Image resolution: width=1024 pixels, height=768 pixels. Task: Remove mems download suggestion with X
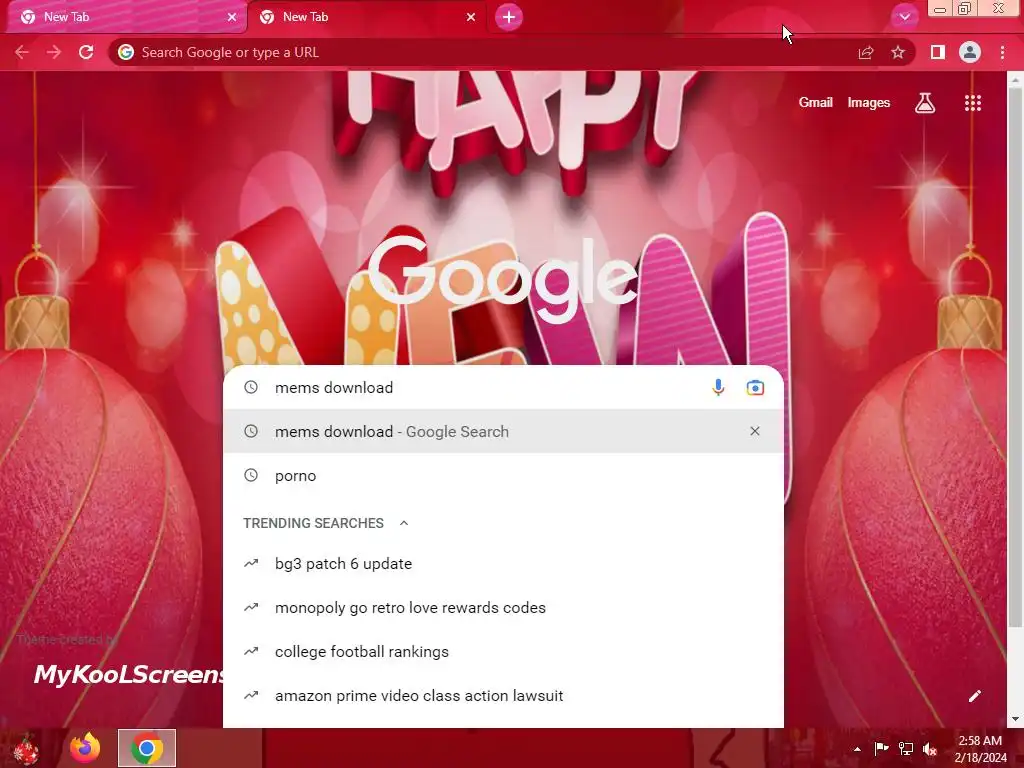tap(755, 431)
